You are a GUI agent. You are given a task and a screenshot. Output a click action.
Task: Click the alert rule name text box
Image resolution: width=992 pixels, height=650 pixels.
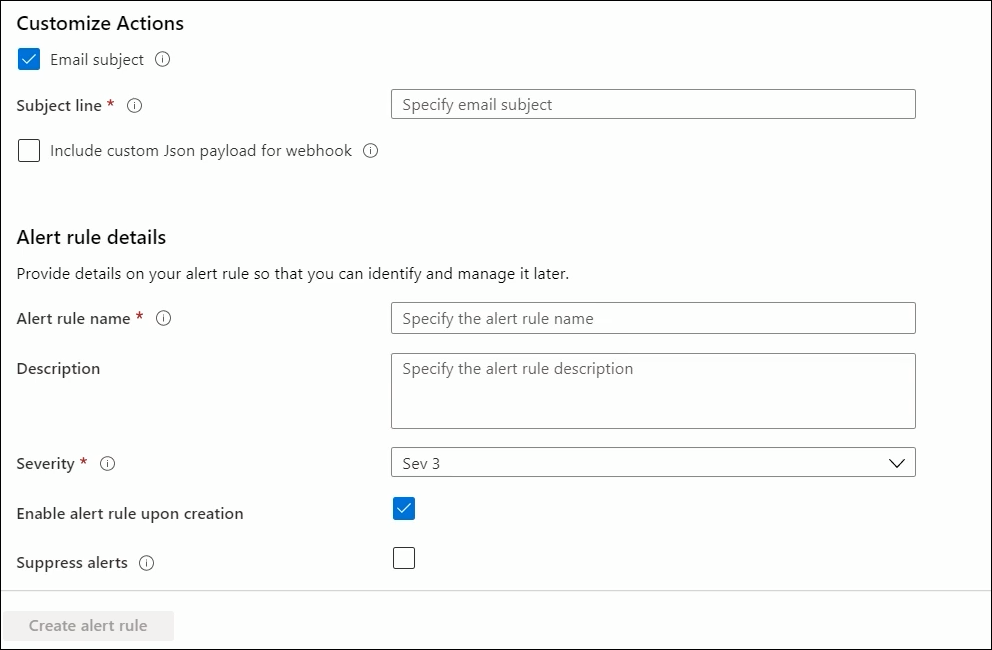(x=653, y=318)
